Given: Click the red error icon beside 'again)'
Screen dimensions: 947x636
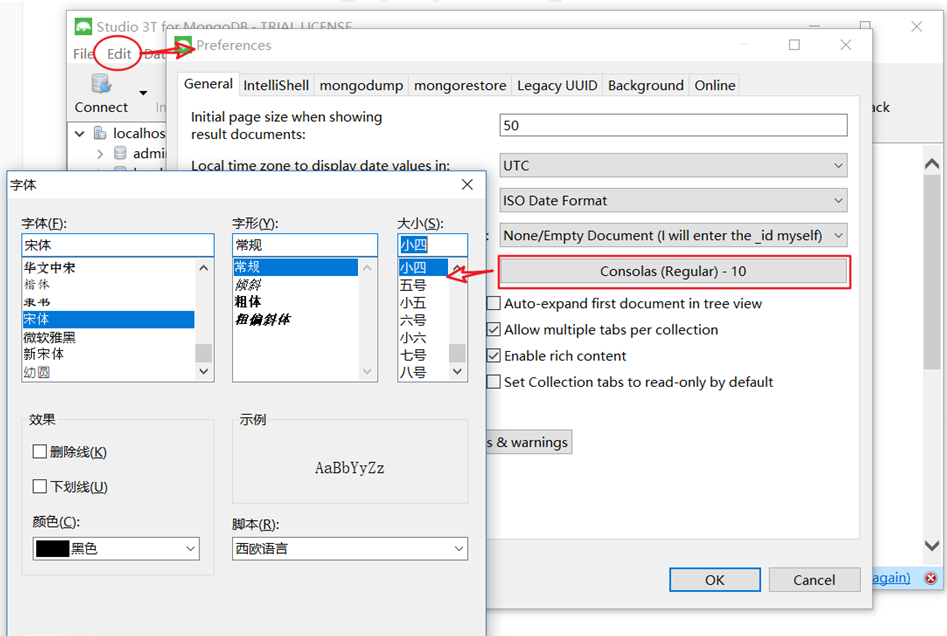Looking at the screenshot, I should pos(931,578).
